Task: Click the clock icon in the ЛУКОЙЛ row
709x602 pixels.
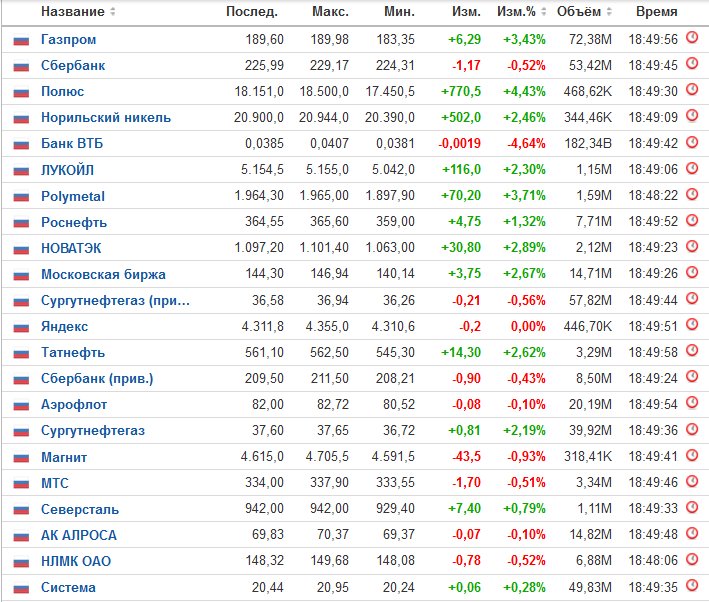Action: click(x=692, y=168)
